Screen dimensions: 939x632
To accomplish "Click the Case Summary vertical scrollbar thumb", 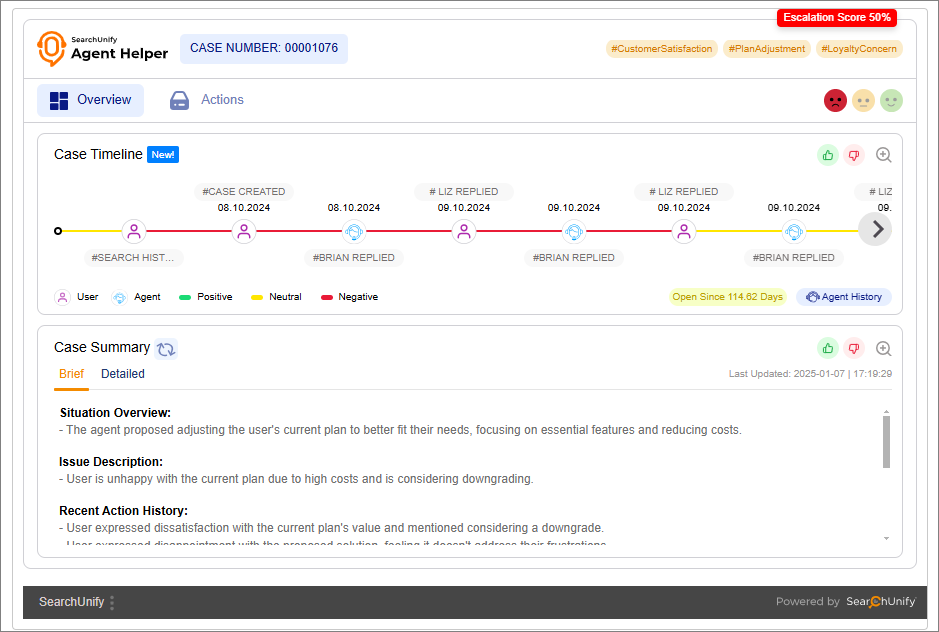I will pyautogui.click(x=886, y=440).
